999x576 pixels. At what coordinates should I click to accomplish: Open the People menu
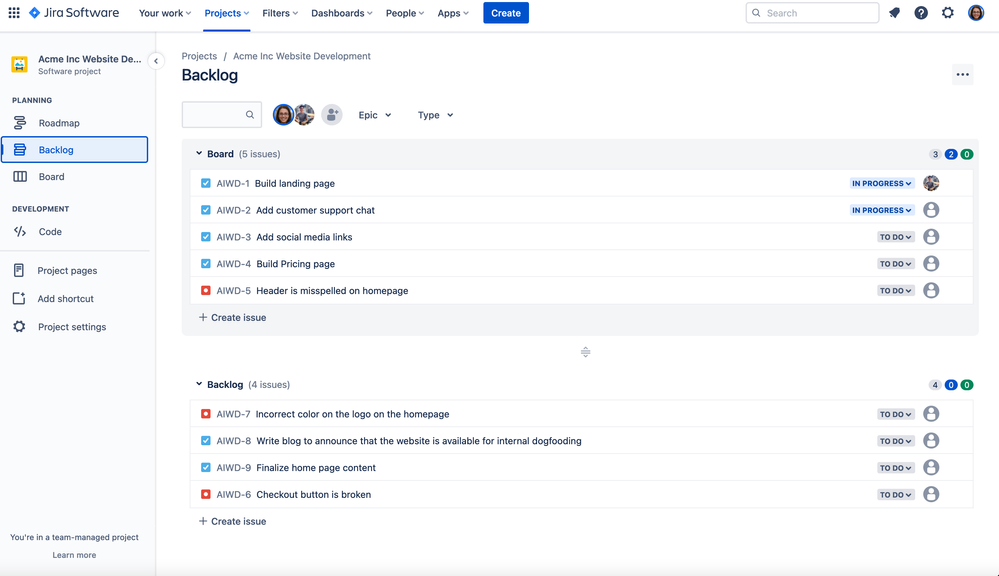coord(405,13)
